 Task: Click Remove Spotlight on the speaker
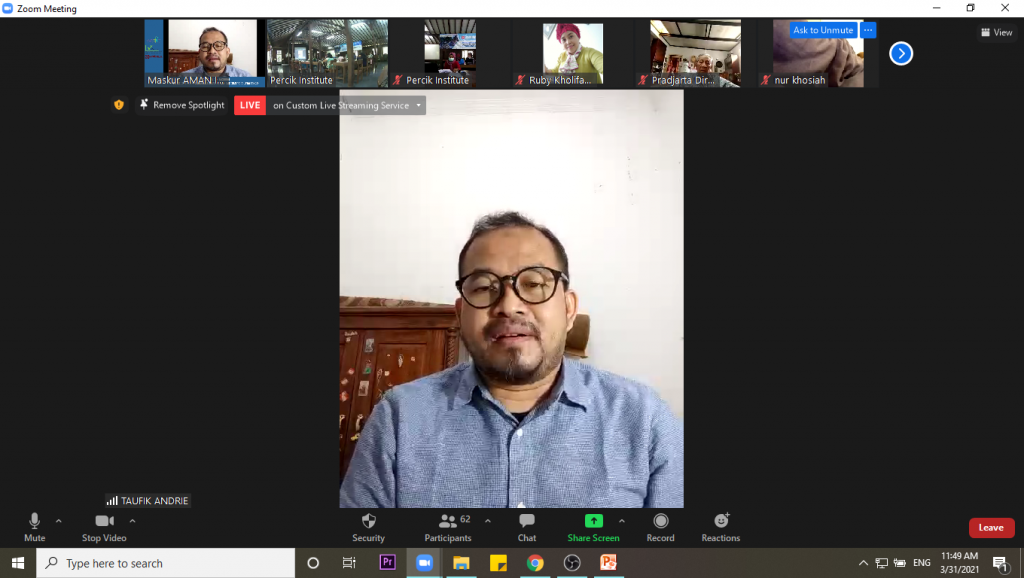point(183,105)
